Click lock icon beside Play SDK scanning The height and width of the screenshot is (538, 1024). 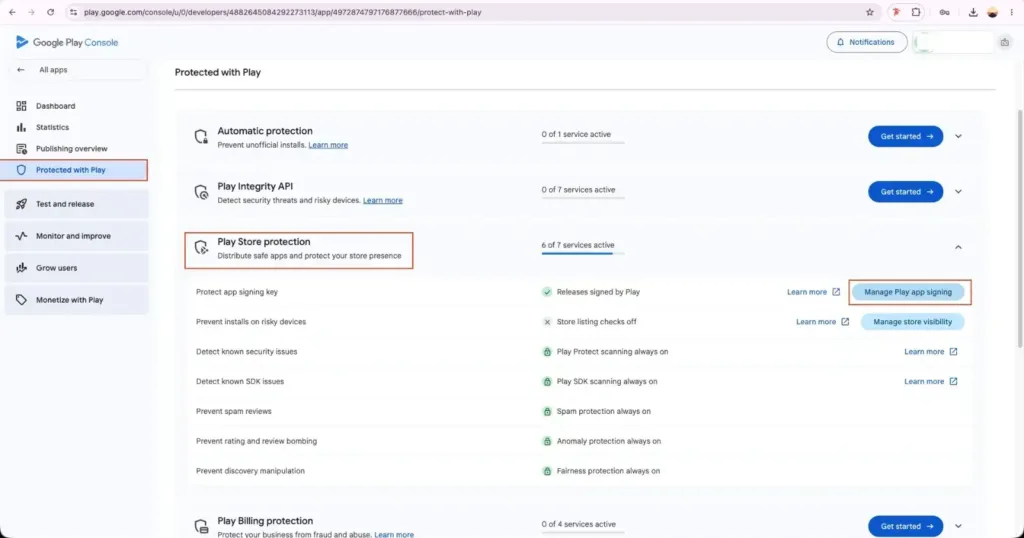(x=547, y=381)
